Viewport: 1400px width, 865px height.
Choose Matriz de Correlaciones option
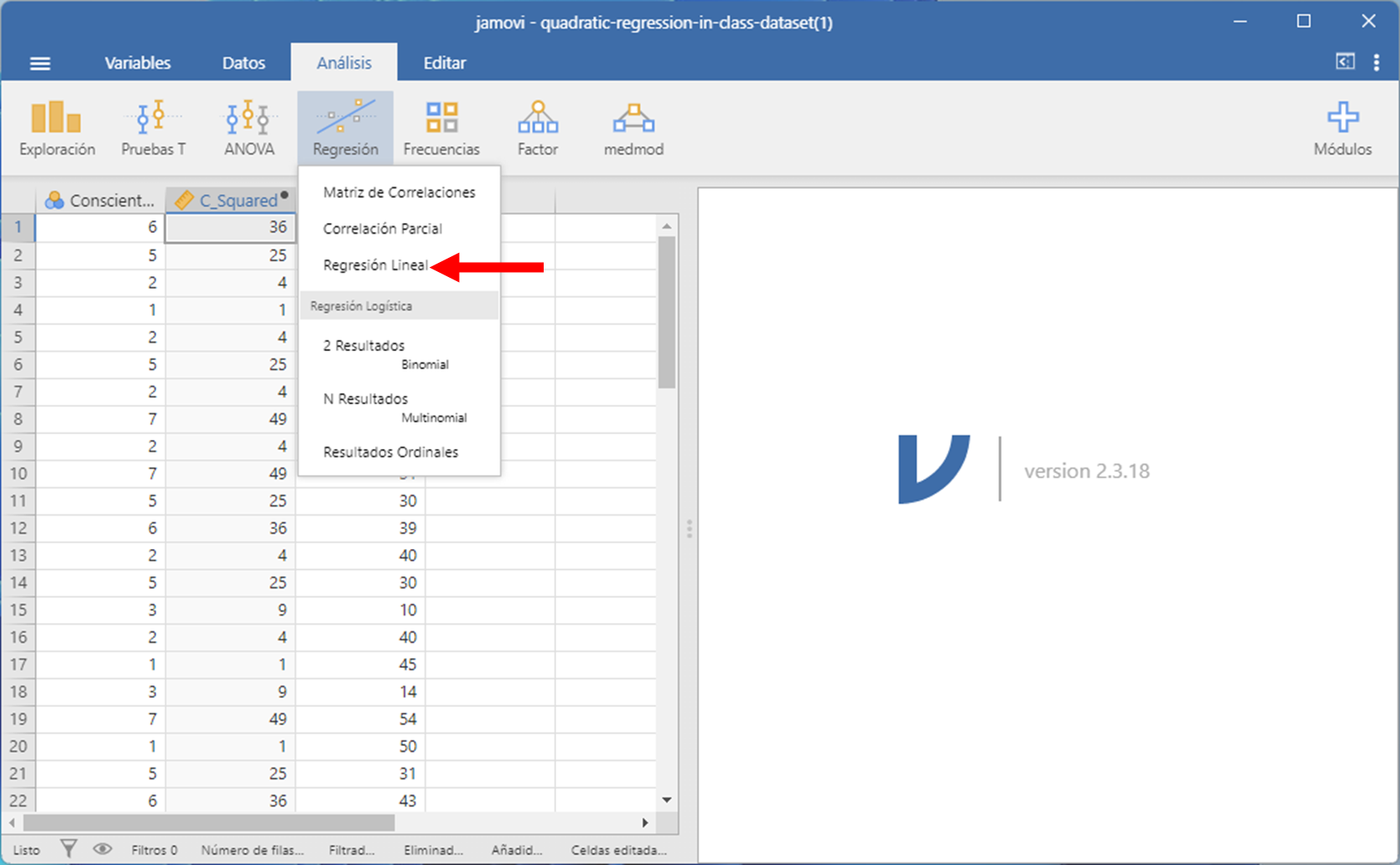click(x=399, y=192)
